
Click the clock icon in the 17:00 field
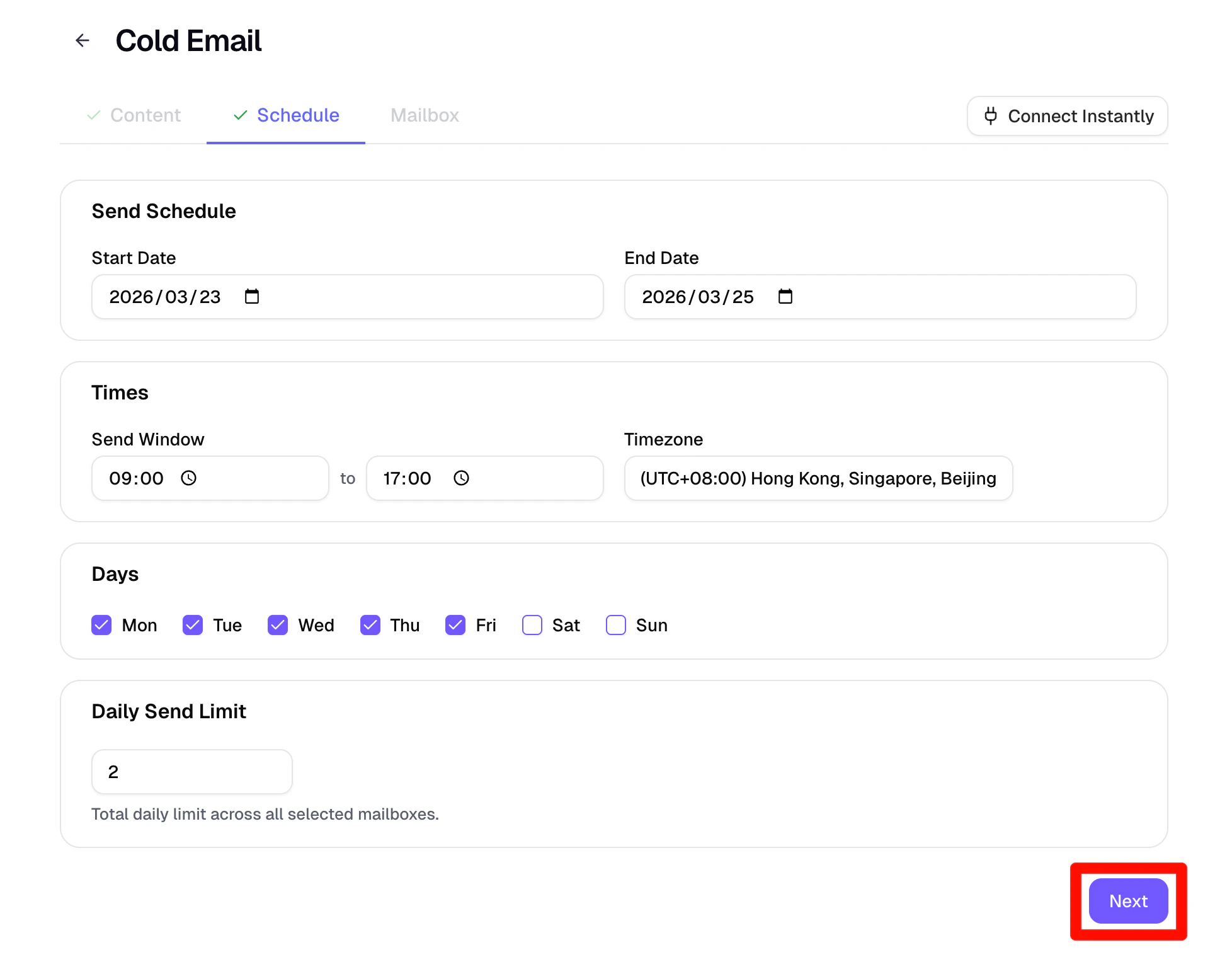pyautogui.click(x=461, y=478)
